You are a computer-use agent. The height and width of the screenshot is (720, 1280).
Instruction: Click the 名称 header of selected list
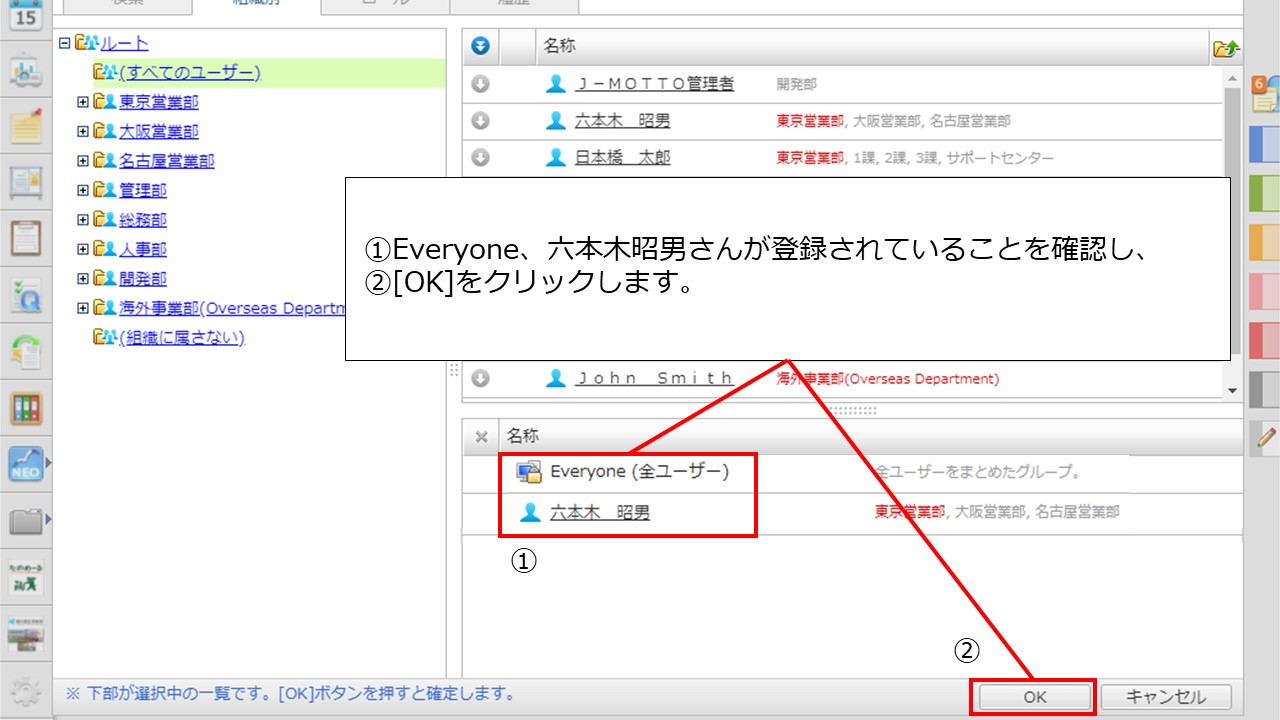523,436
